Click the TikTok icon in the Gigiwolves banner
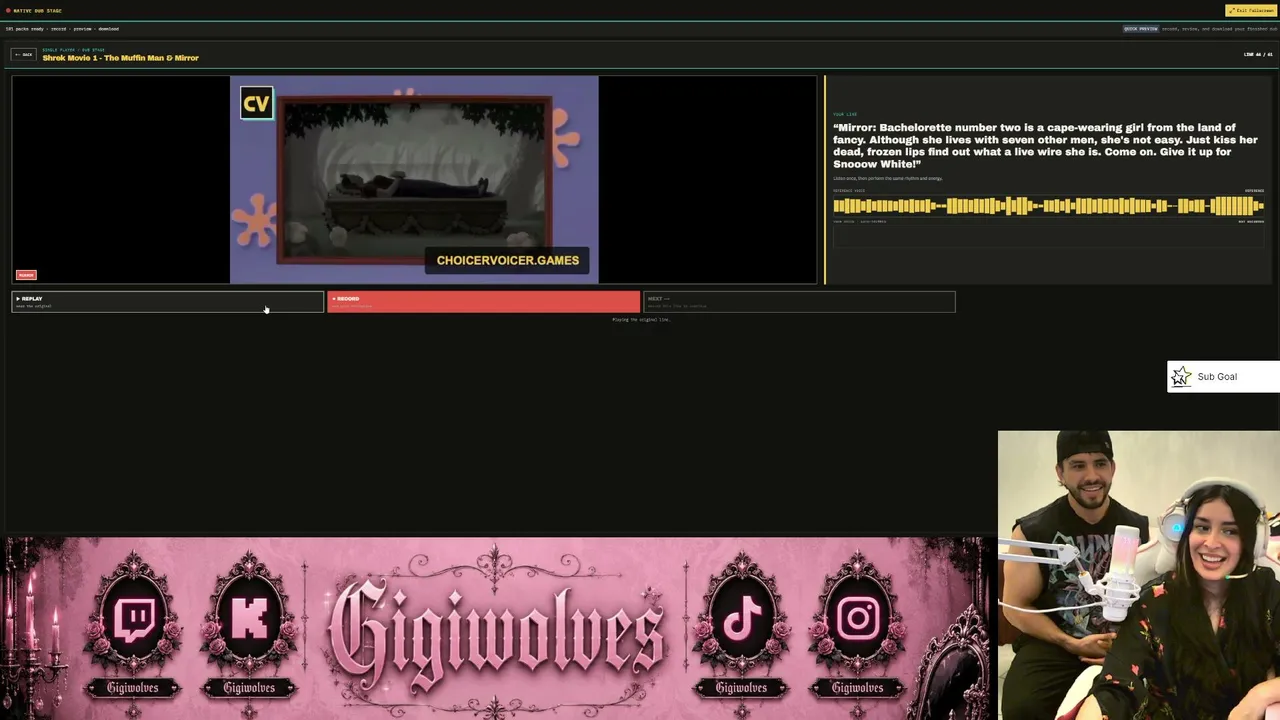Viewport: 1280px width, 720px height. (x=742, y=618)
